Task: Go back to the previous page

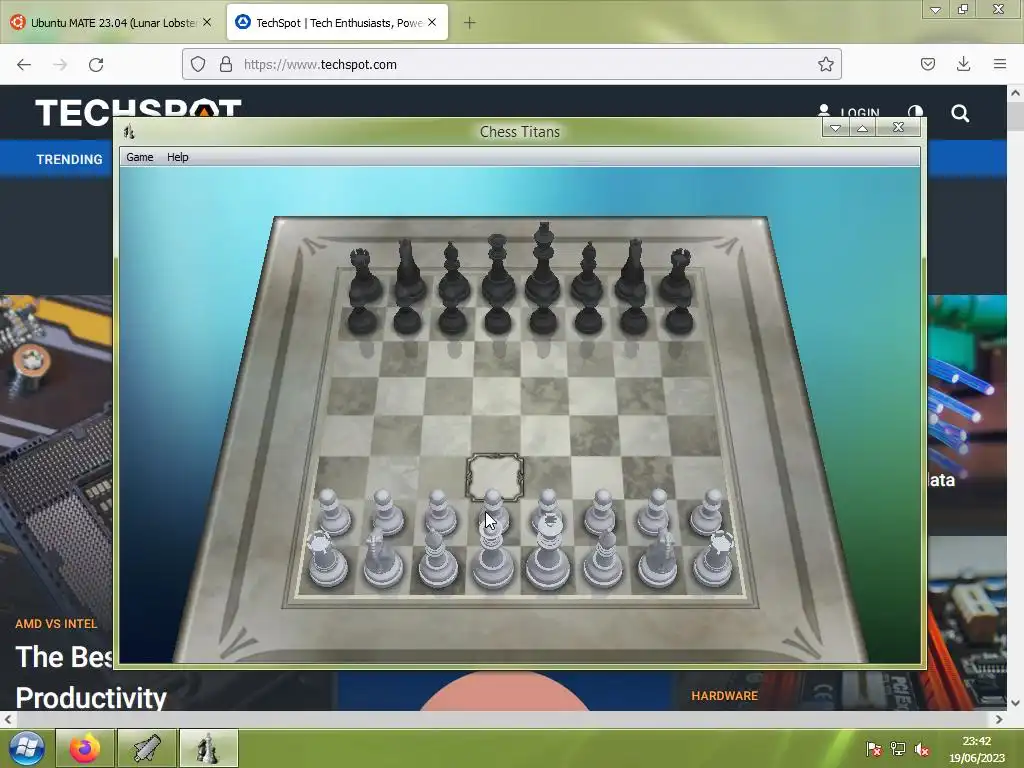Action: (24, 65)
